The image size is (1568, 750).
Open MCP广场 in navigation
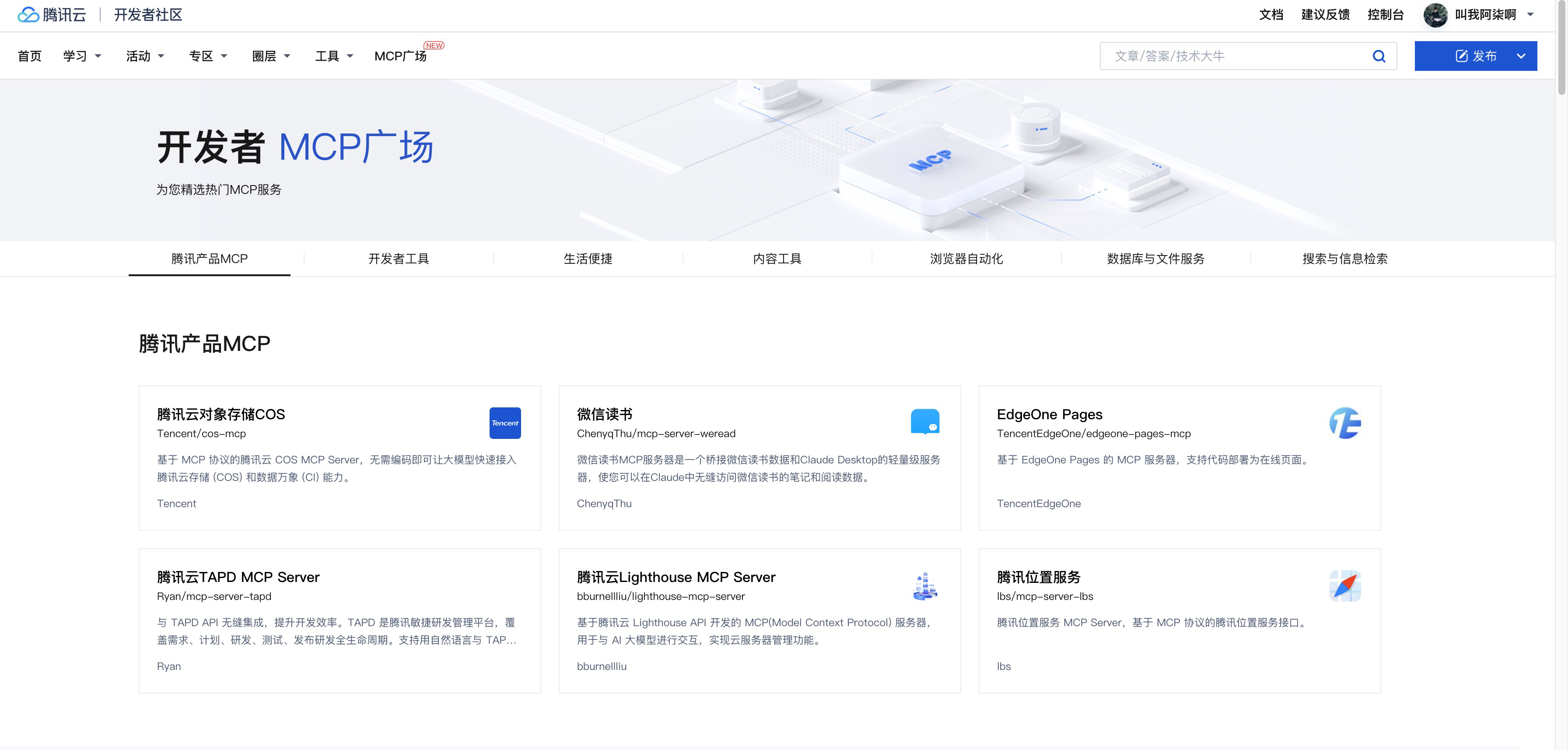(400, 56)
